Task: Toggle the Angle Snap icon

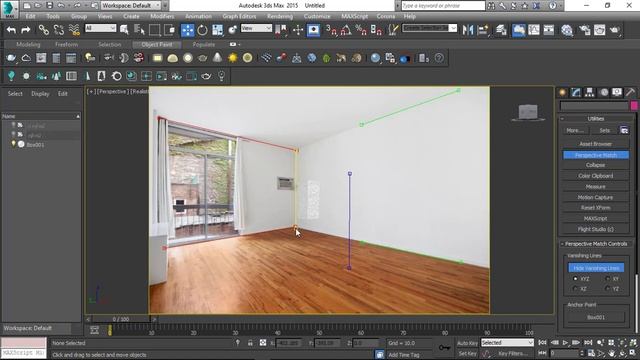Action: click(x=346, y=30)
